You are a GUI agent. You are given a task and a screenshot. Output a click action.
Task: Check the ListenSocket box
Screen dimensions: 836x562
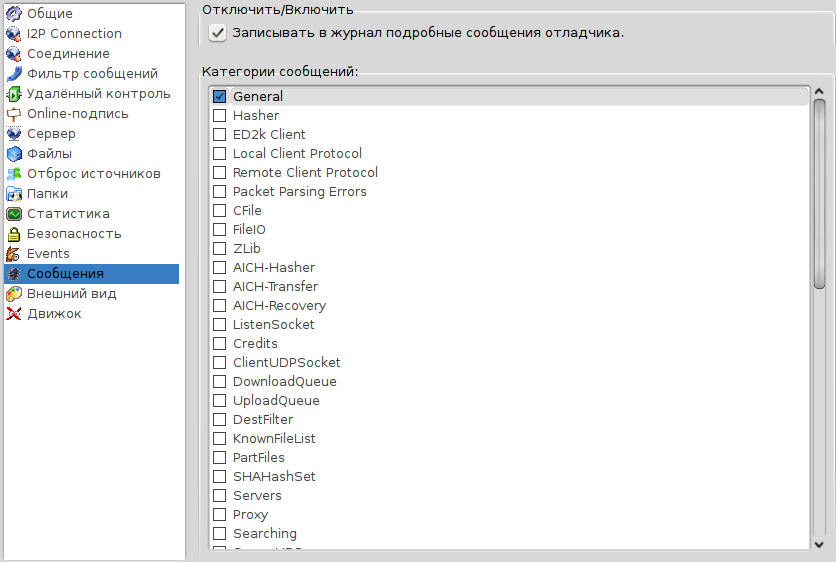click(x=219, y=324)
